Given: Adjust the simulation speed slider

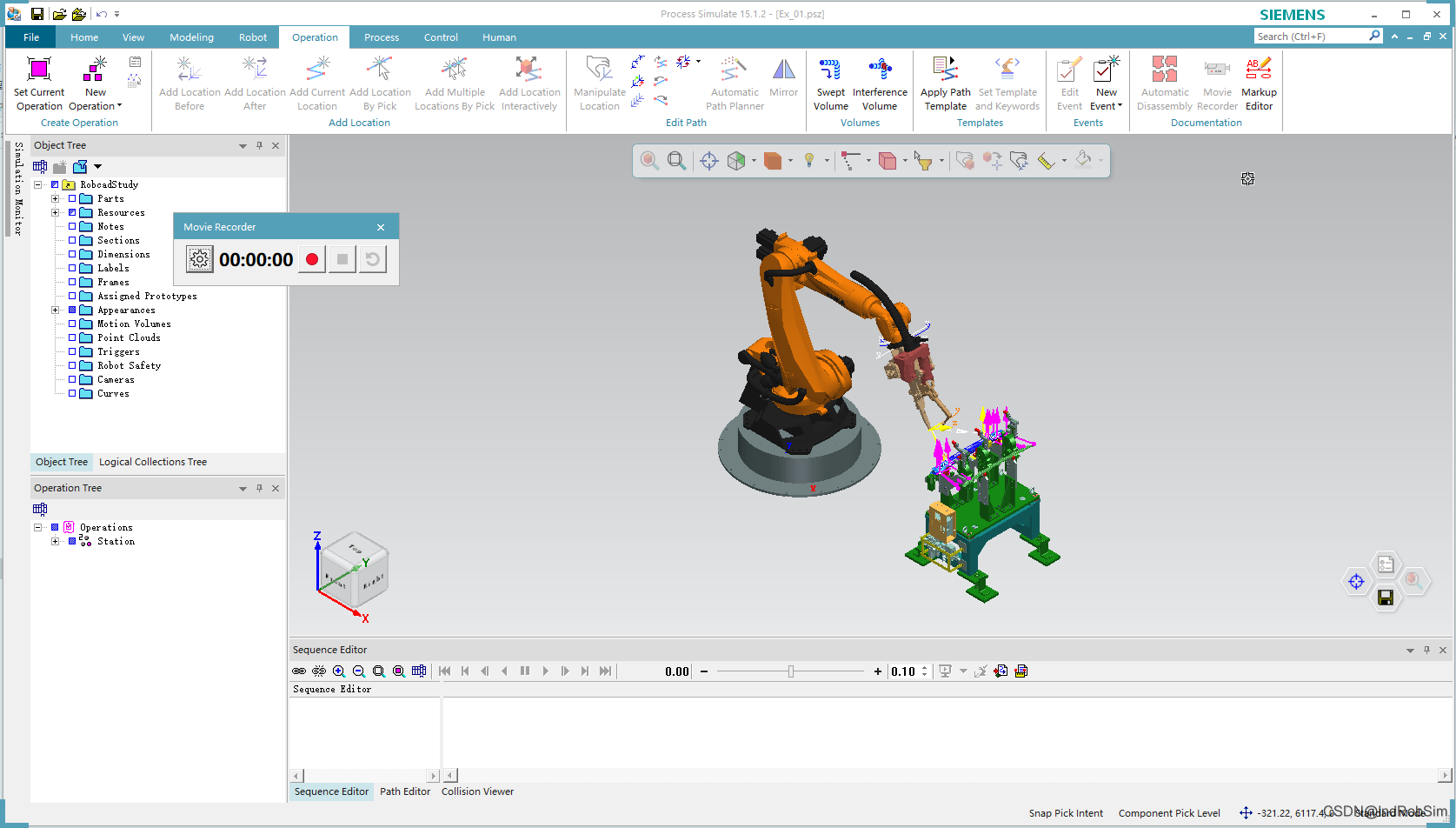Looking at the screenshot, I should (790, 671).
